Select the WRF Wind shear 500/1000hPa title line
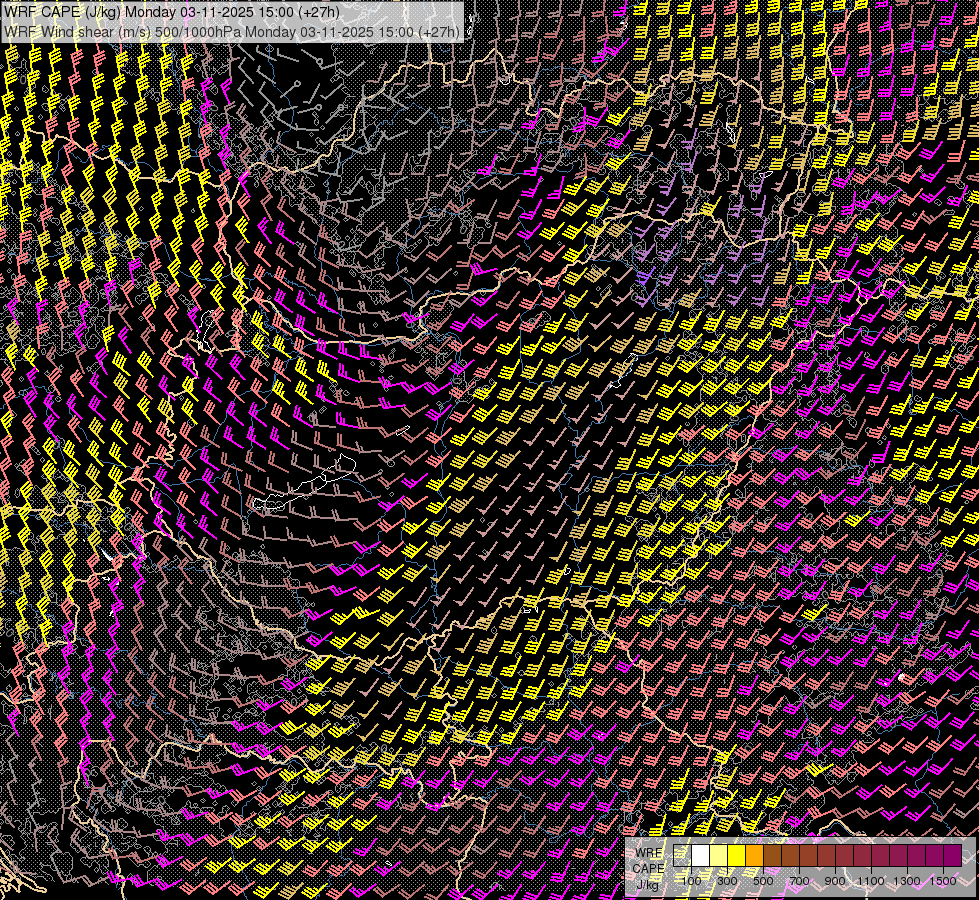The width and height of the screenshot is (979, 900). 232,31
